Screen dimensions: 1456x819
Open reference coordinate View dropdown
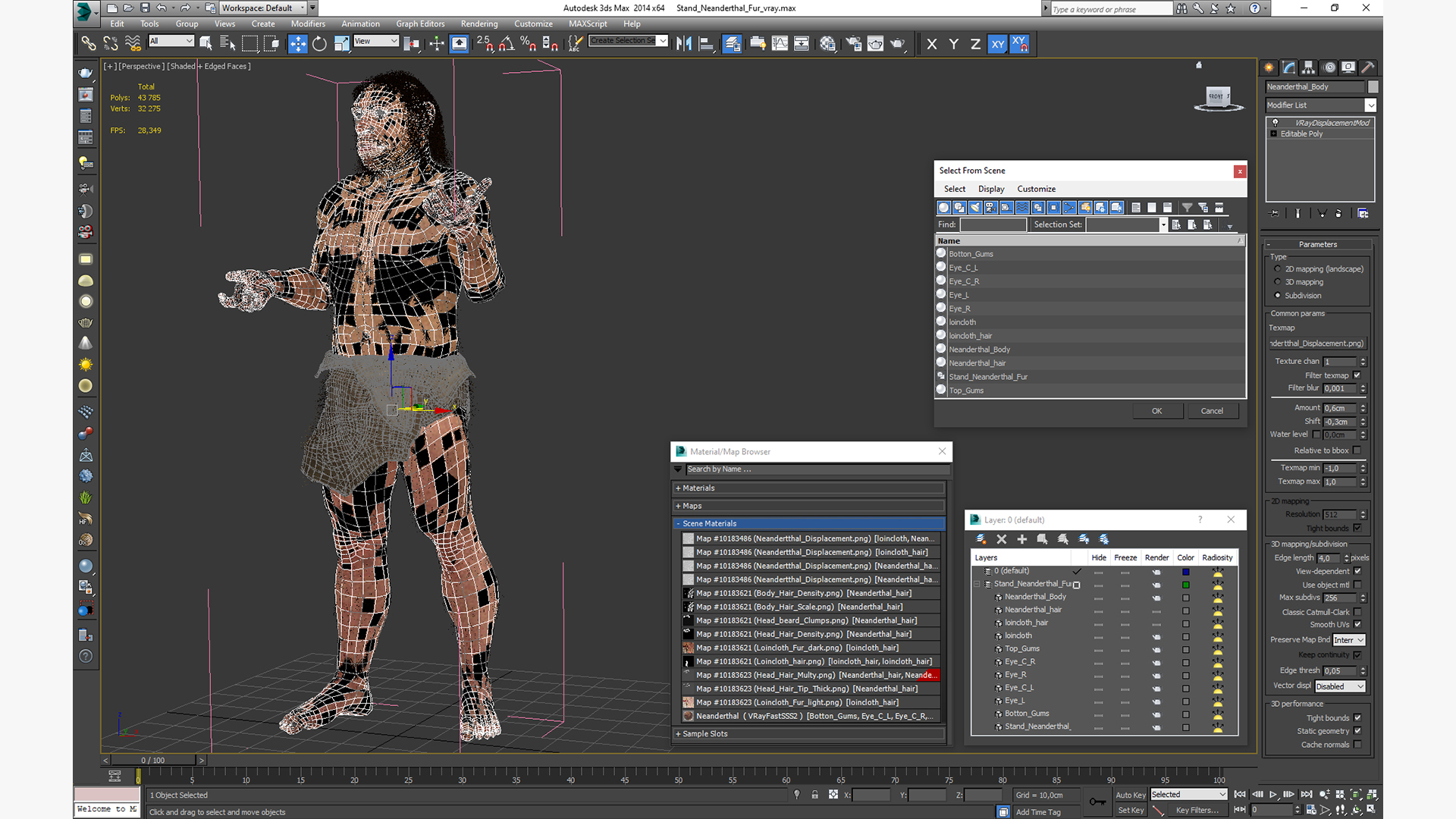pos(376,41)
